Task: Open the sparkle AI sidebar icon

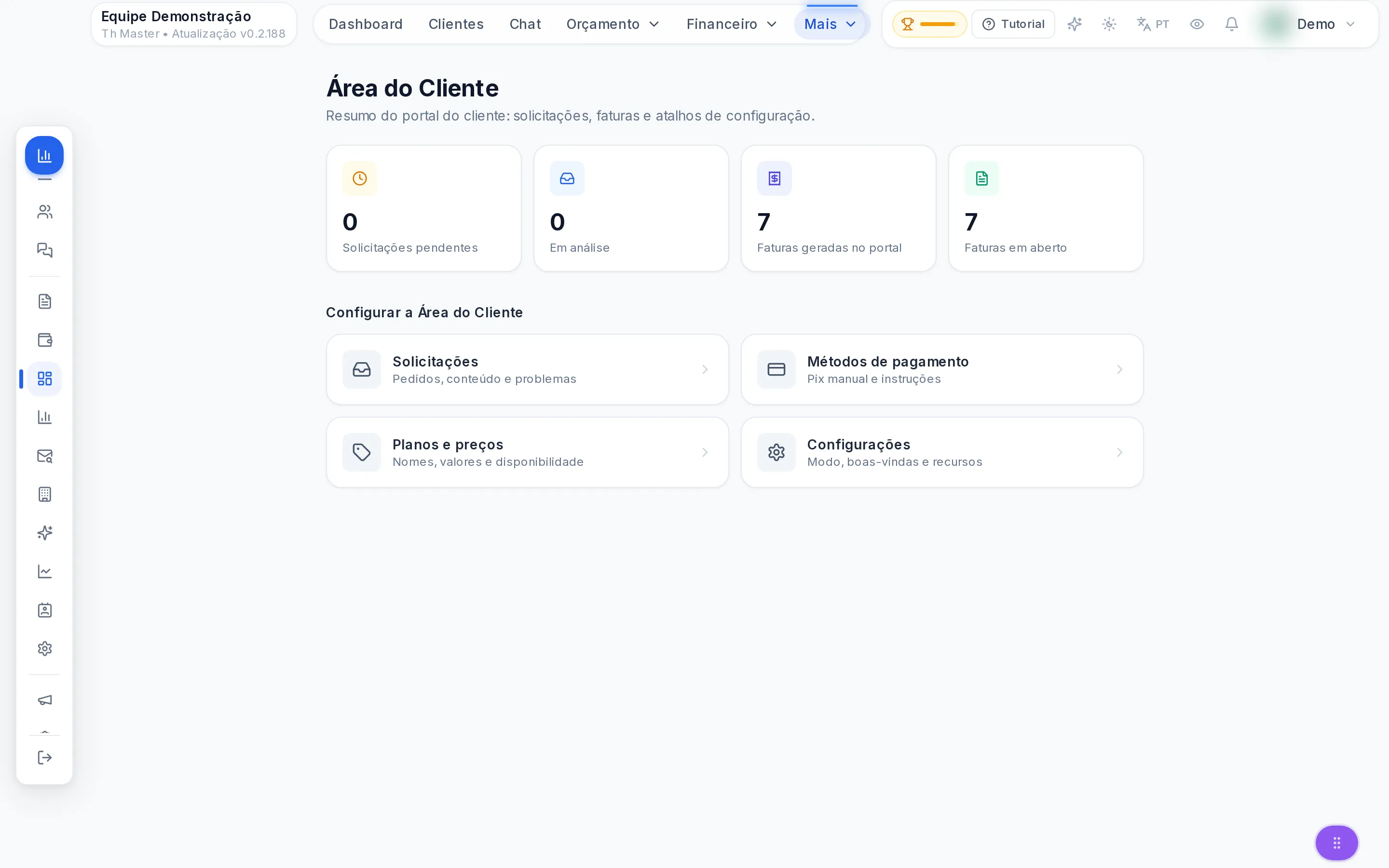Action: [x=44, y=533]
